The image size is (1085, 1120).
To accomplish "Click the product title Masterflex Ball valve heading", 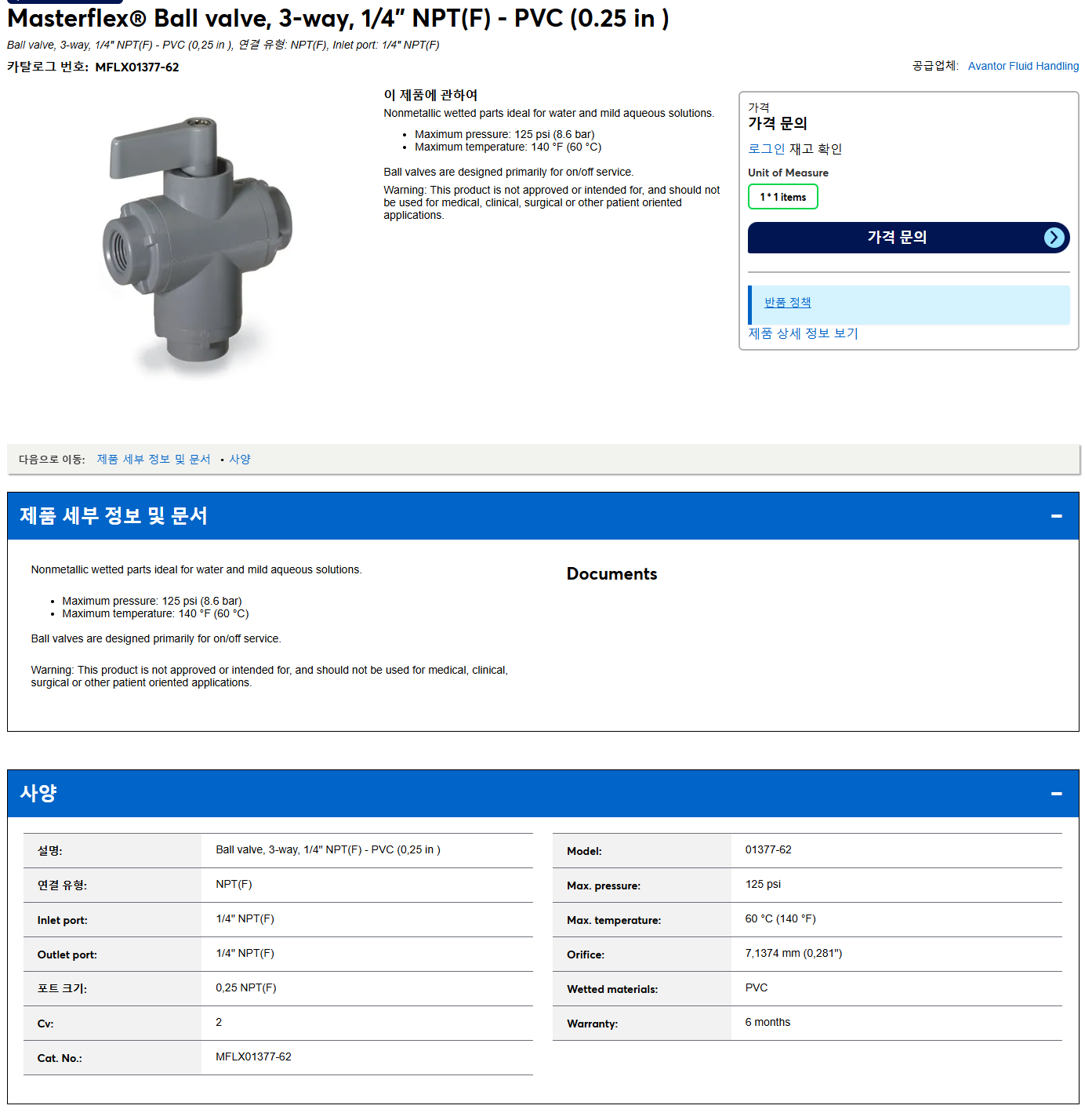I will tap(338, 18).
